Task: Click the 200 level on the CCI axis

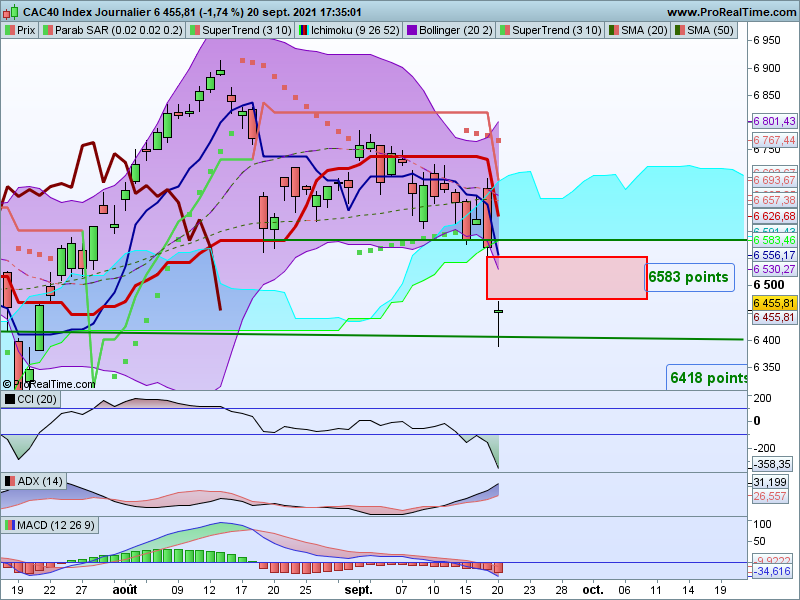Action: coord(762,398)
